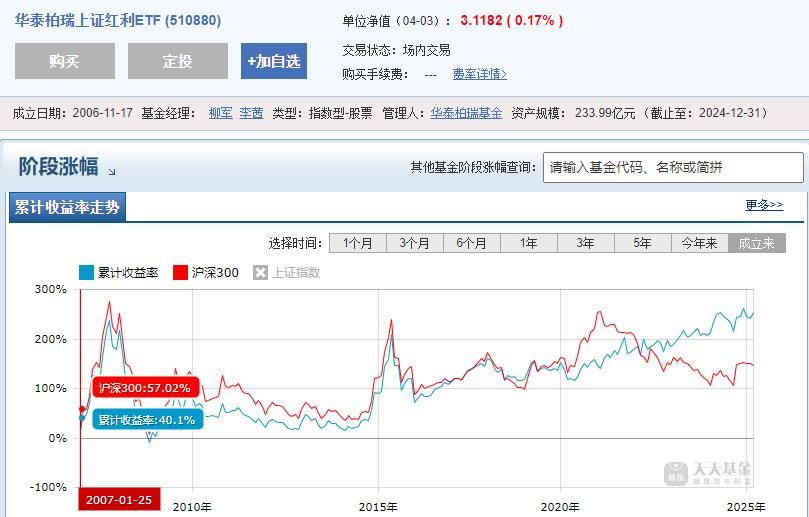Select 1年 time range

(529, 243)
